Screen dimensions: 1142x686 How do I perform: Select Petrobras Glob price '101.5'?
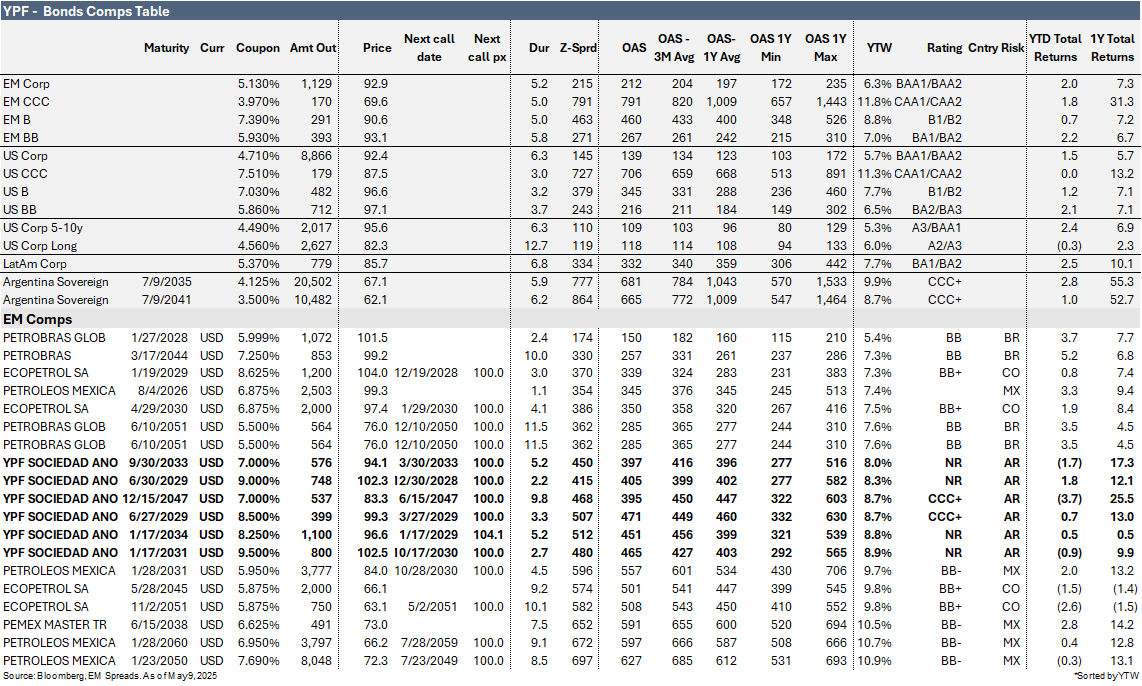(x=372, y=338)
